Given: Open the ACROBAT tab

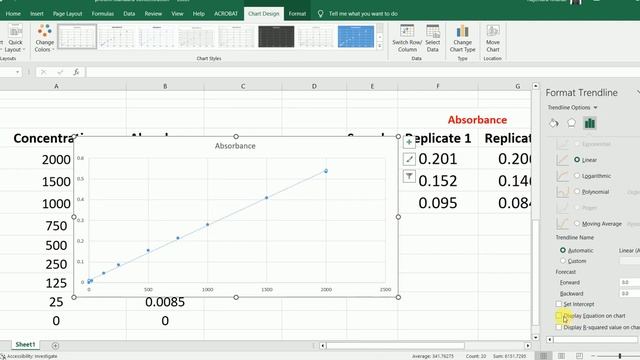Looking at the screenshot, I should click(x=226, y=14).
